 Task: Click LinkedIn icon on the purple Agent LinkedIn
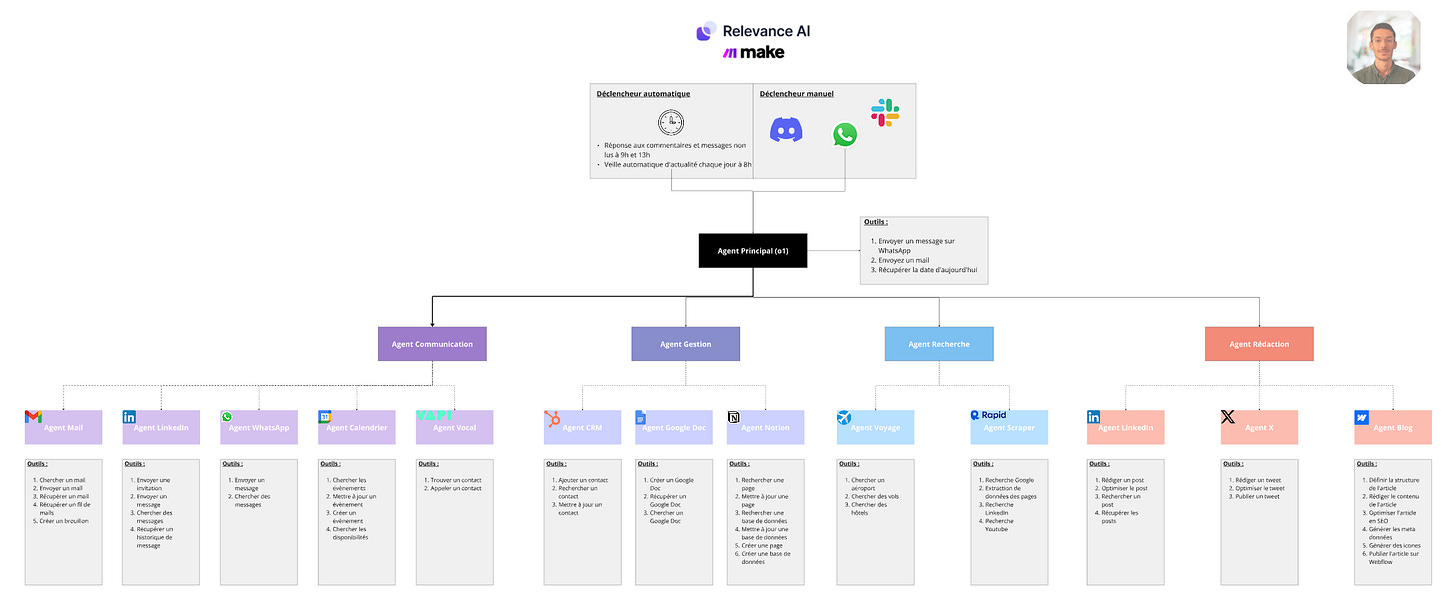pyautogui.click(x=129, y=416)
